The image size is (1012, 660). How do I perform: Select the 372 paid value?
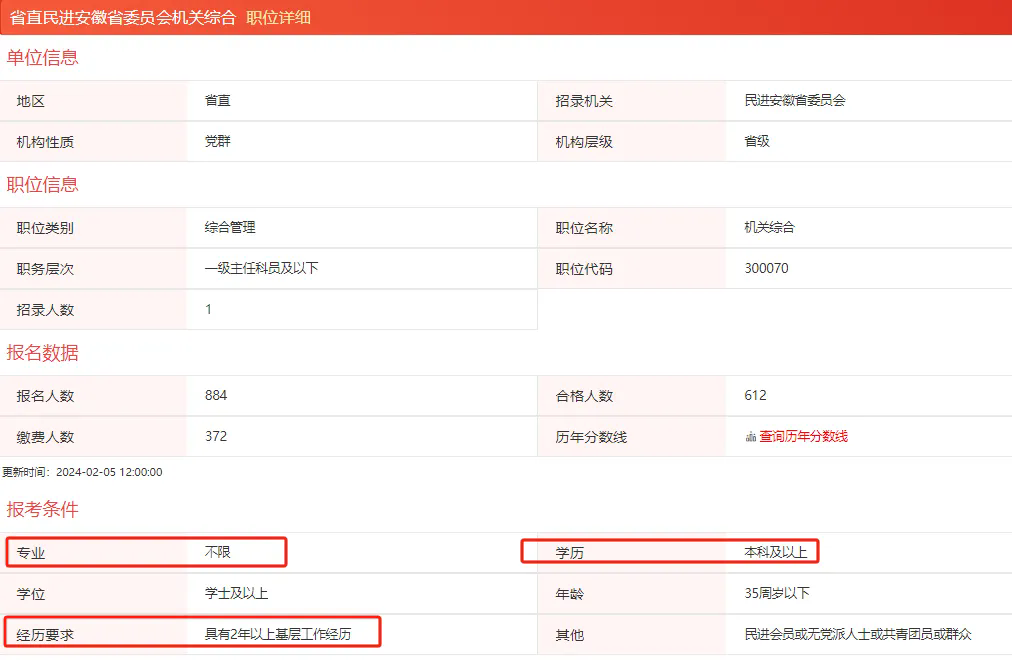[x=216, y=437]
